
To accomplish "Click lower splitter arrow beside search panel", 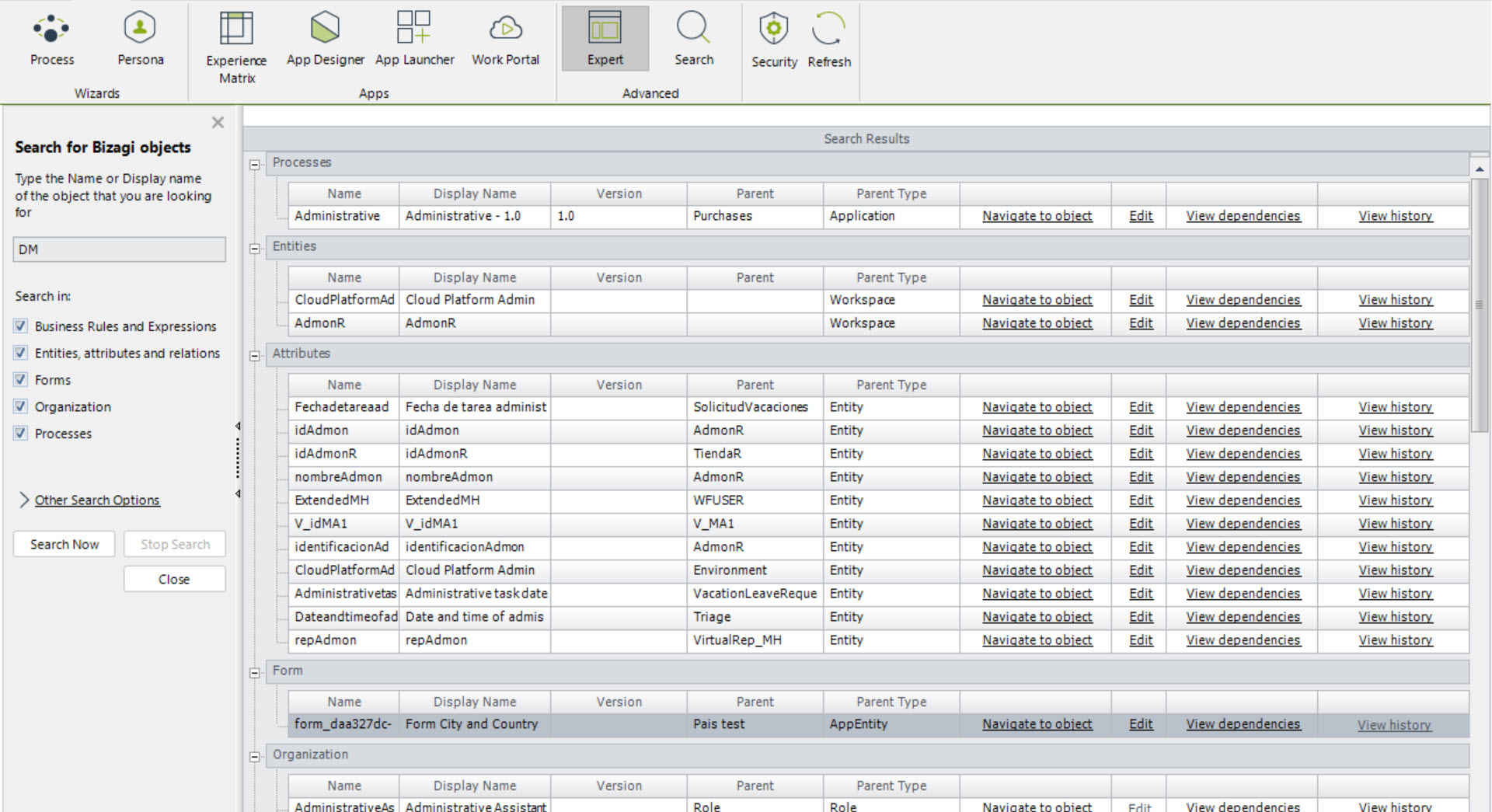I will pyautogui.click(x=238, y=494).
